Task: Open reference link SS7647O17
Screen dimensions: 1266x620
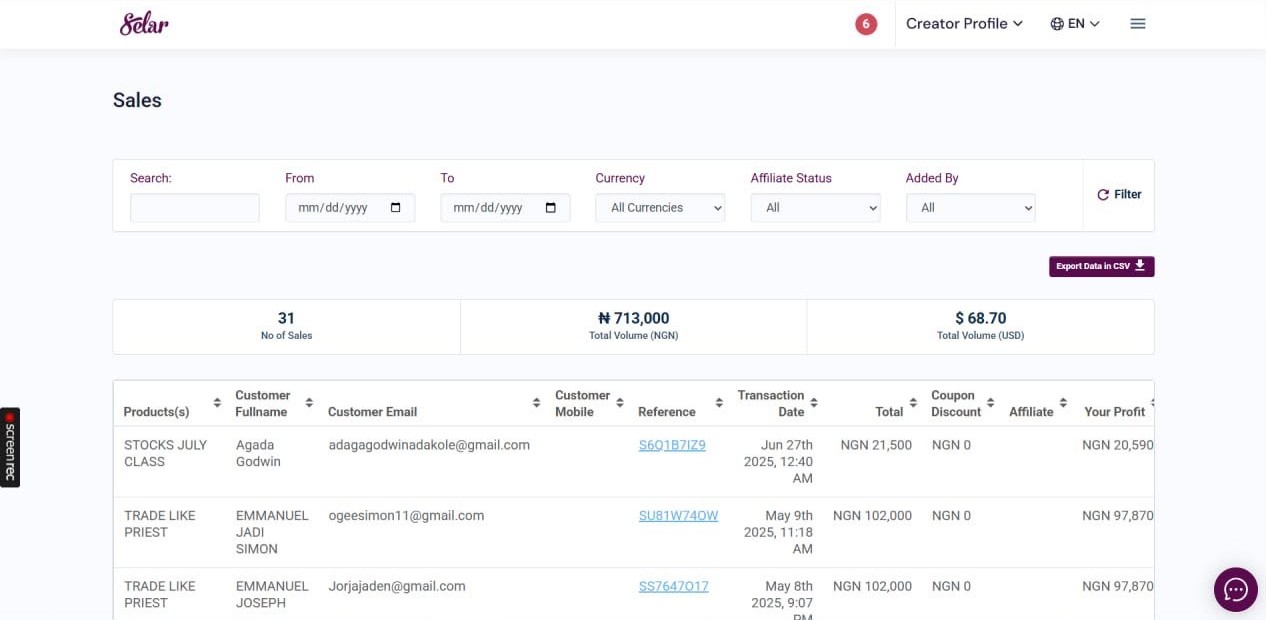Action: (x=673, y=587)
